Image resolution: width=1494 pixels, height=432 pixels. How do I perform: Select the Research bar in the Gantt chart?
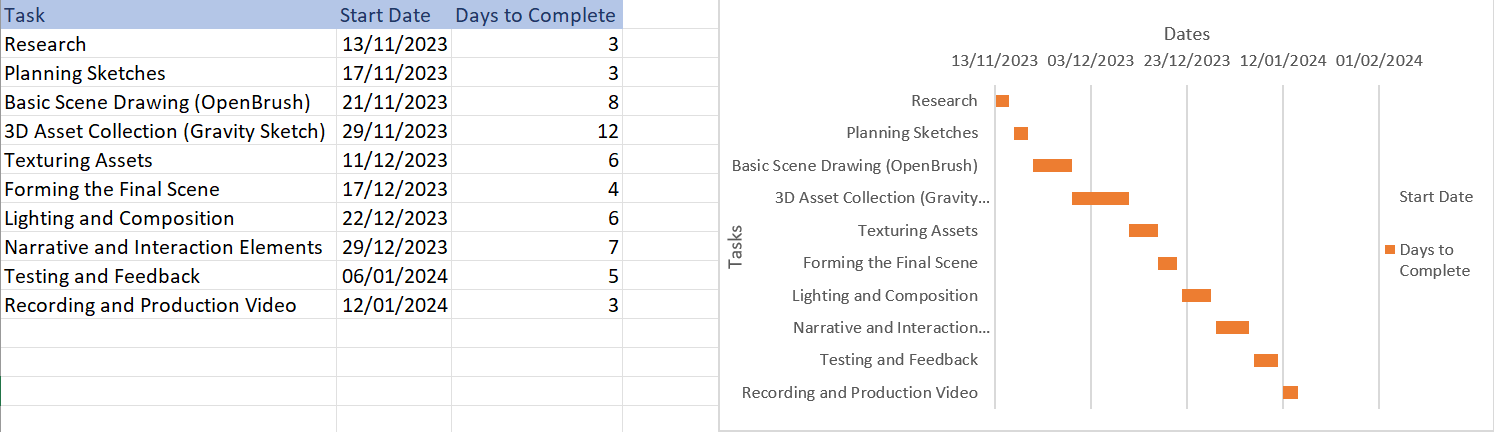[1002, 101]
